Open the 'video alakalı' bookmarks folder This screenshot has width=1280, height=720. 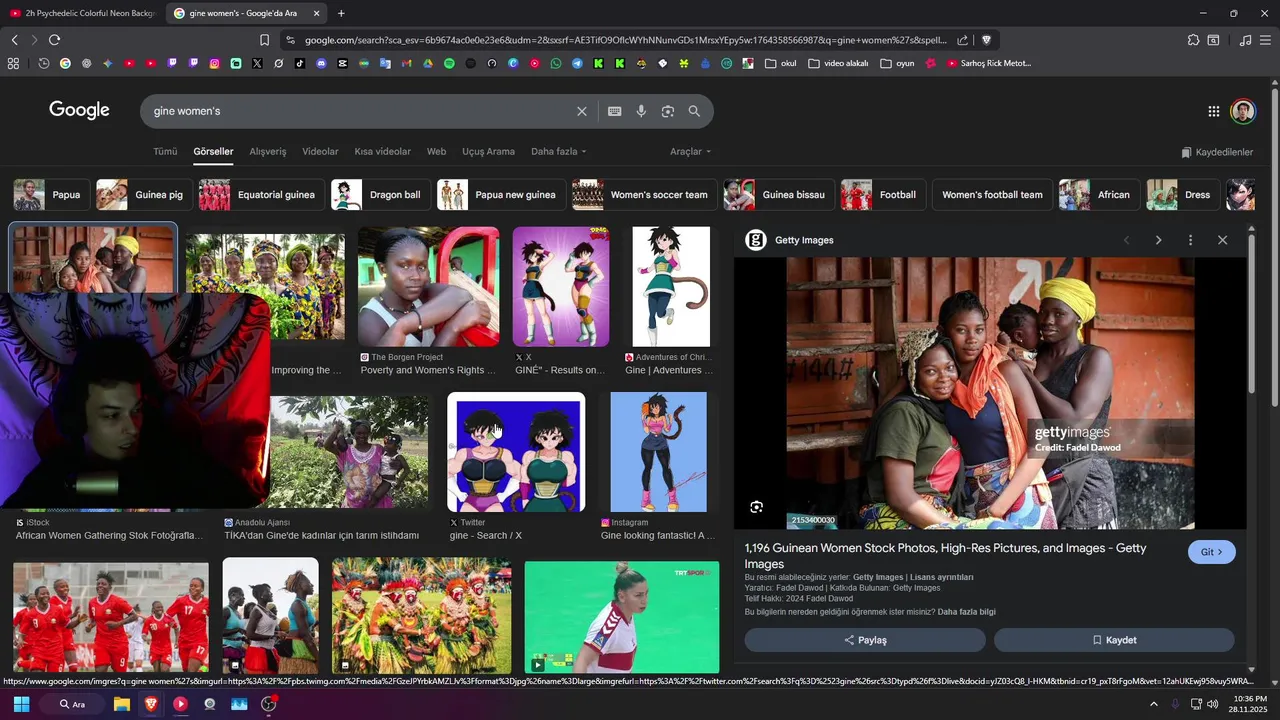838,63
